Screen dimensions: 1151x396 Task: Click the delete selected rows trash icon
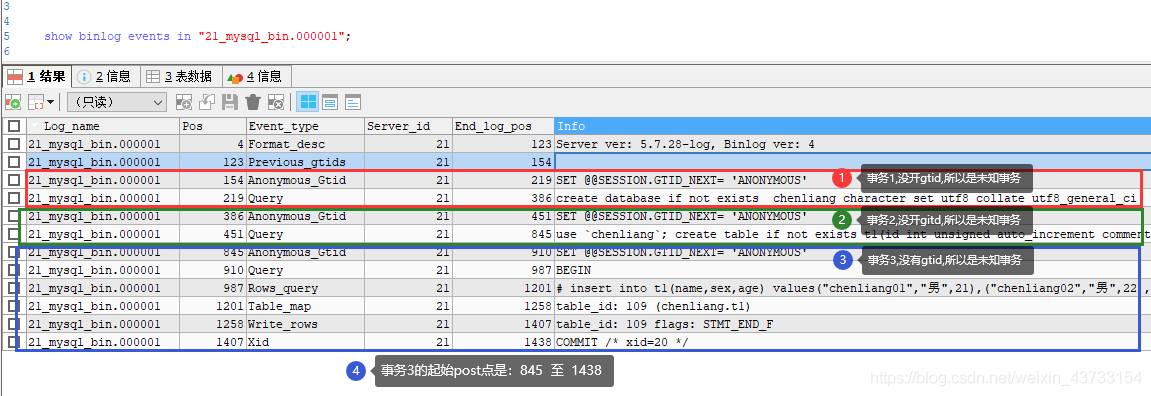(253, 102)
